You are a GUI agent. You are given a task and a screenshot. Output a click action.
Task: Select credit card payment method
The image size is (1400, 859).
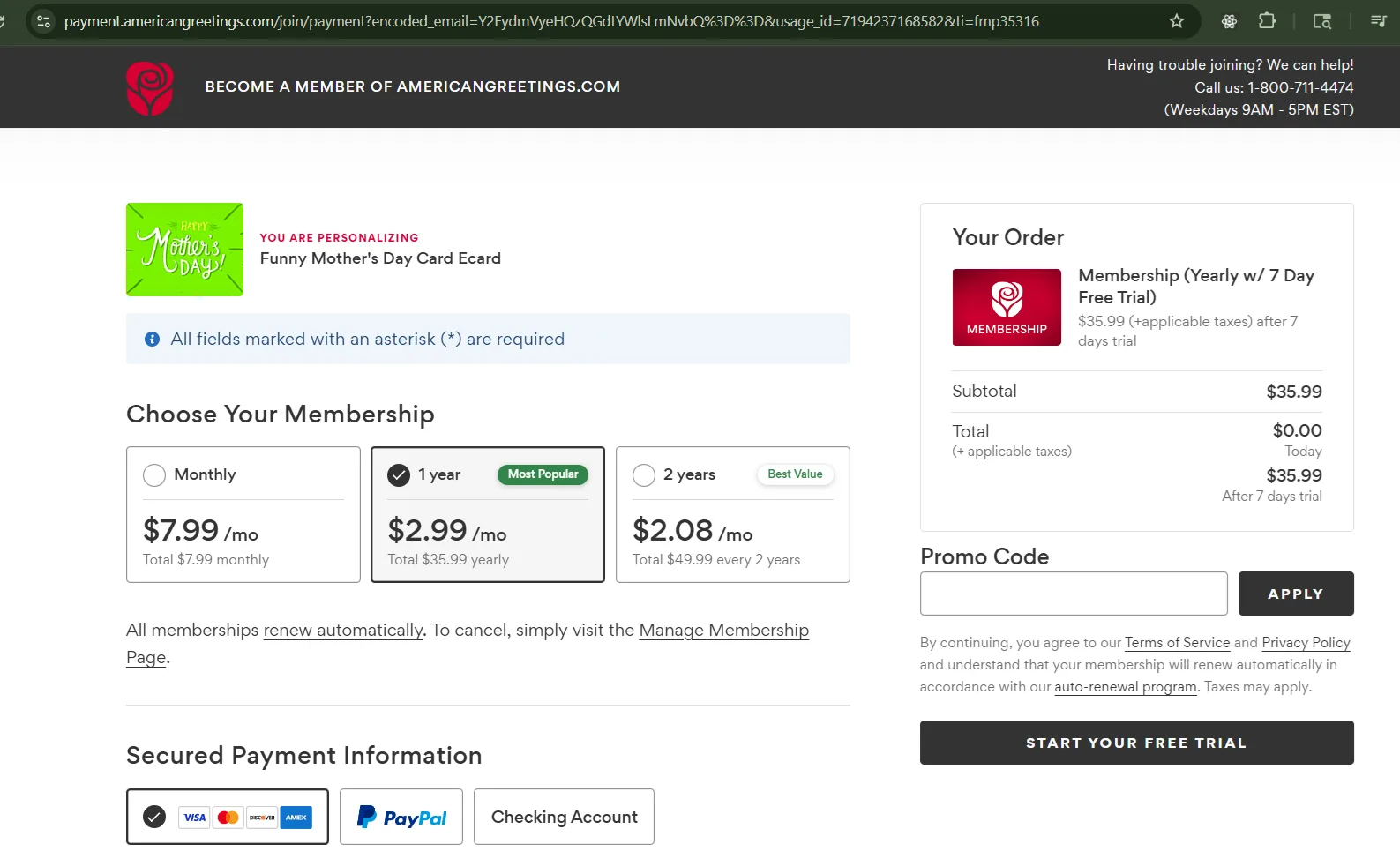click(228, 817)
